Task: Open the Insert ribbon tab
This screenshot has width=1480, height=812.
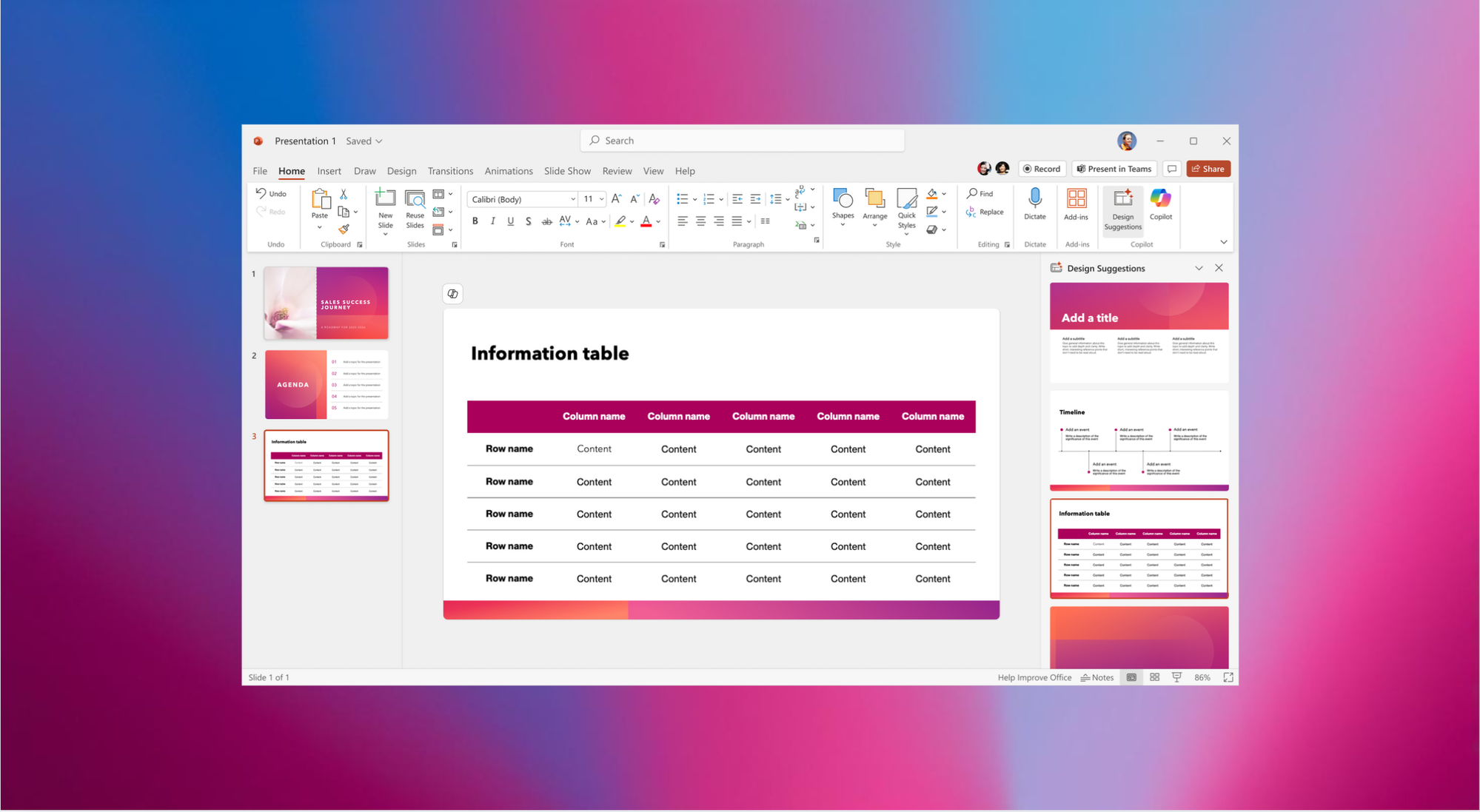Action: 329,171
